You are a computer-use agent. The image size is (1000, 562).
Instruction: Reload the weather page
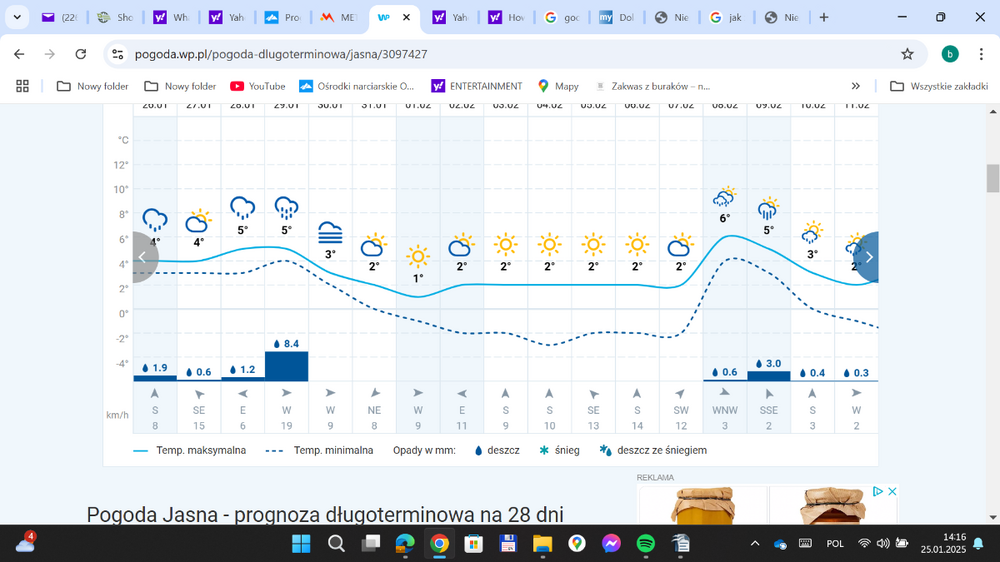pos(79,54)
